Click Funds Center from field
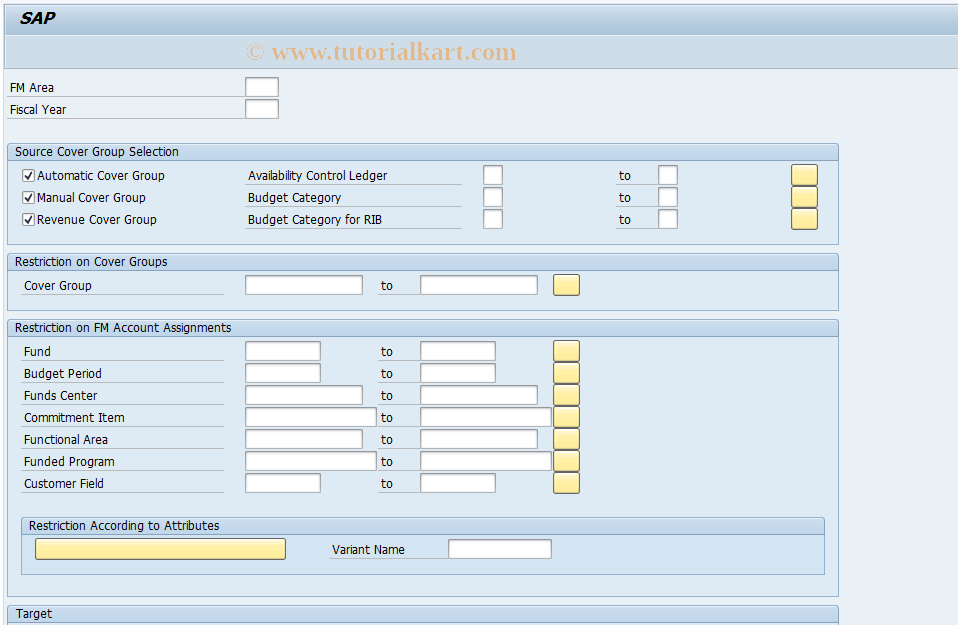Screen dimensions: 958x625 (x=304, y=395)
